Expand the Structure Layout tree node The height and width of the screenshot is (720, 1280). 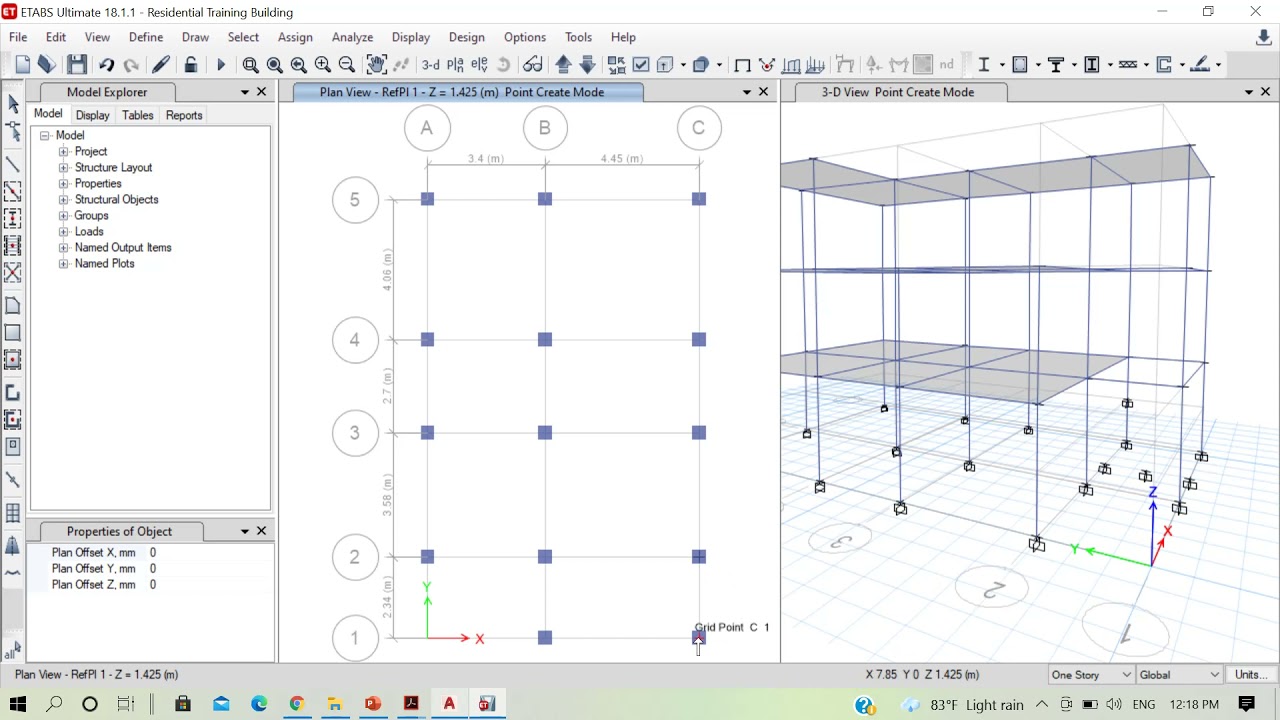[63, 167]
